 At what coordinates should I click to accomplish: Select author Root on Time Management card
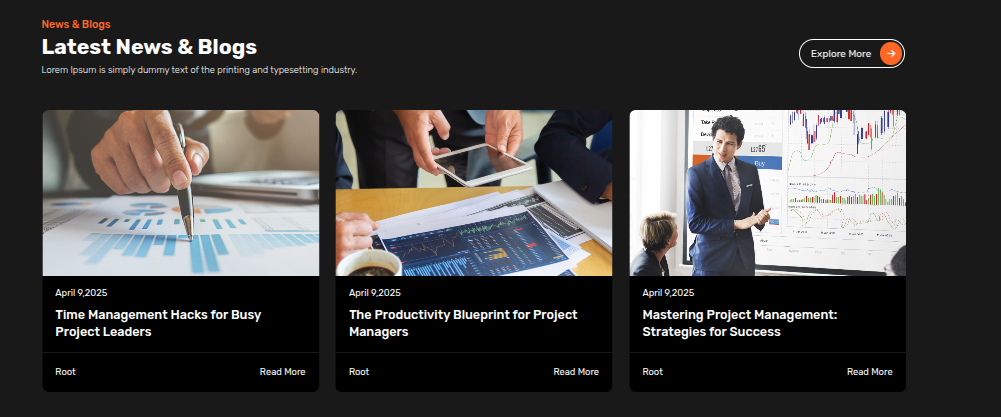coord(66,372)
